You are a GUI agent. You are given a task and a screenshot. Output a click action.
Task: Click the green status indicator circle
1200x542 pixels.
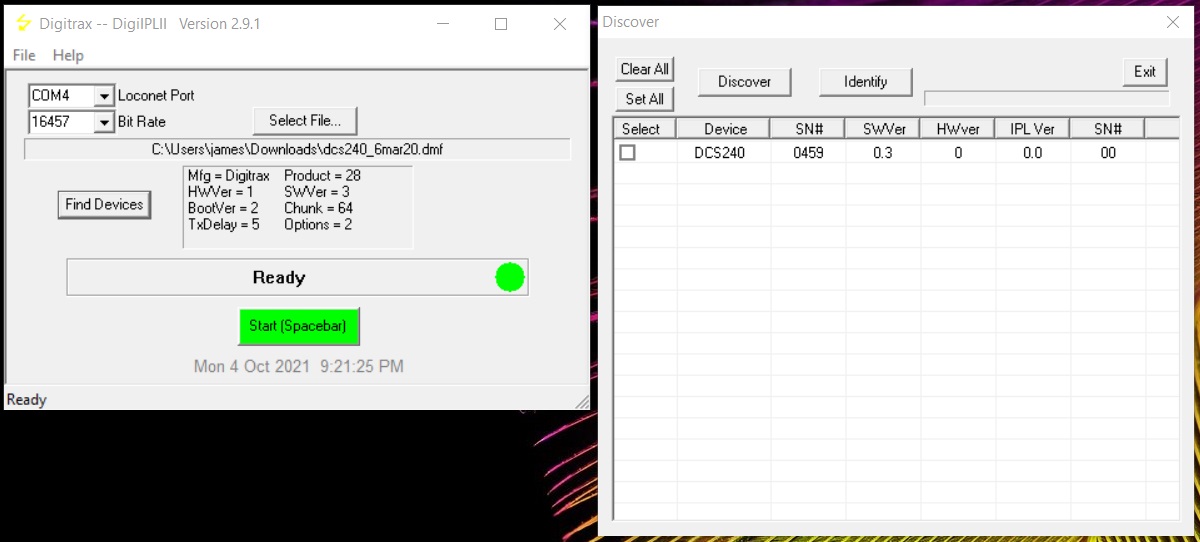(x=510, y=277)
